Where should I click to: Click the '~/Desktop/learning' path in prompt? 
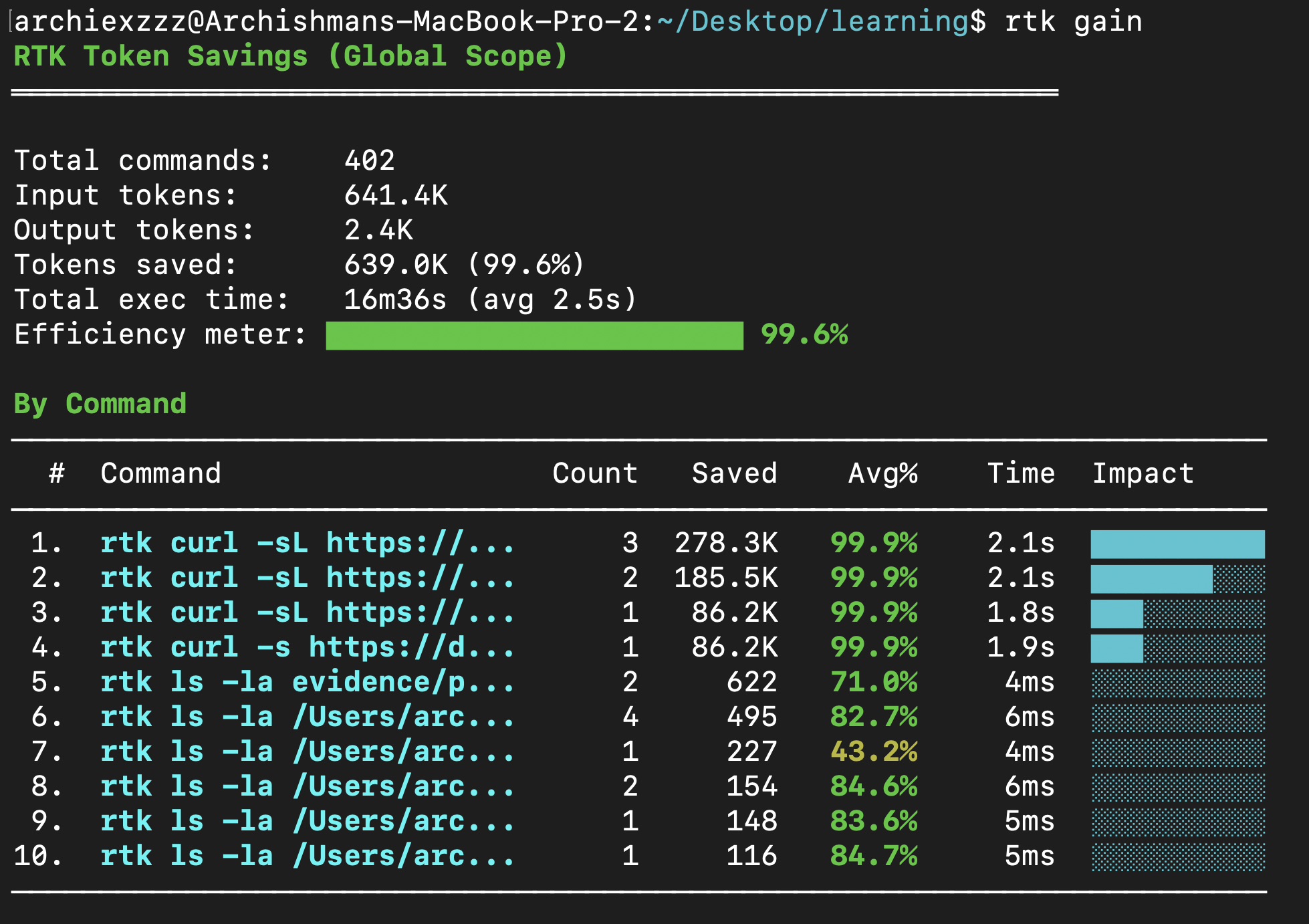(x=813, y=21)
